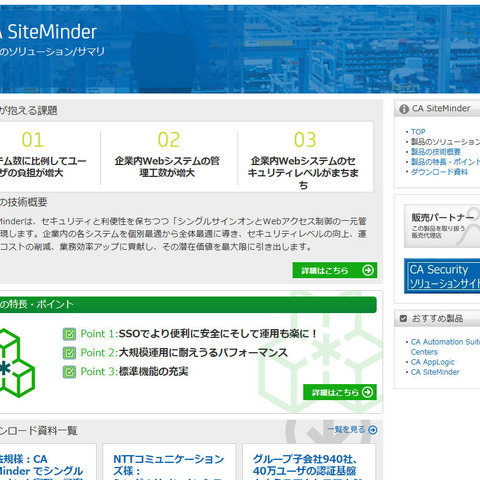This screenshot has width=480, height=480.
Task: Click the arrow icon in the upper 詳細はこちら button
Action: [368, 270]
